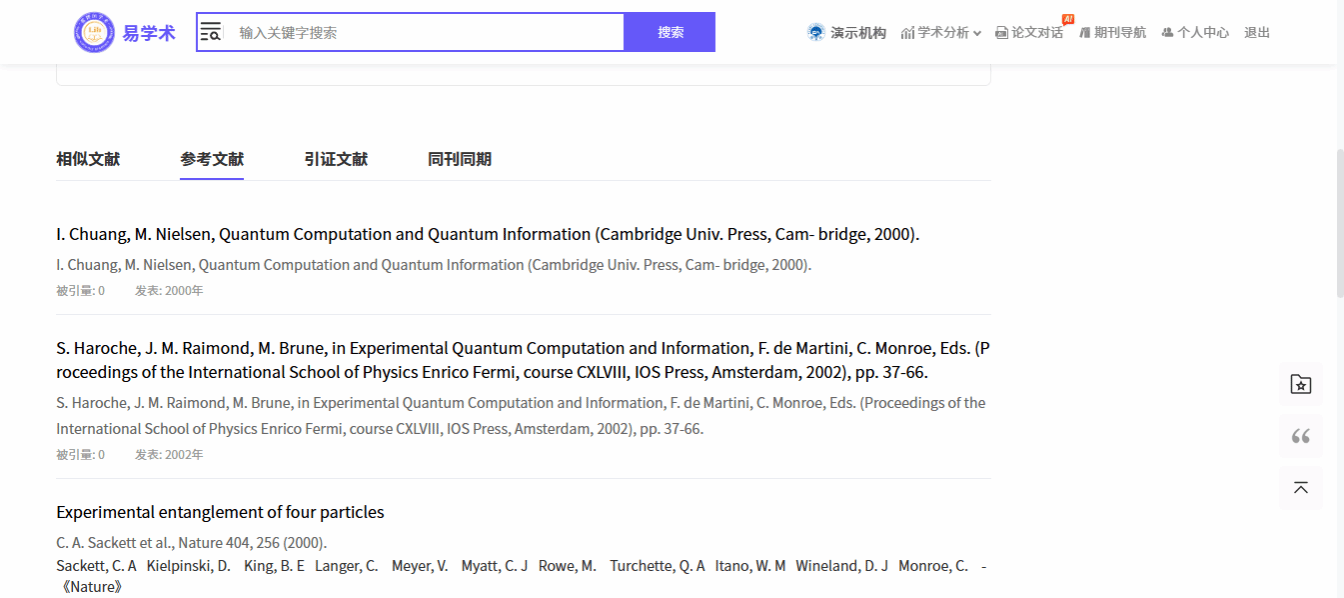1344x598 pixels.
Task: Open the 同刊同期 tab
Action: [460, 159]
